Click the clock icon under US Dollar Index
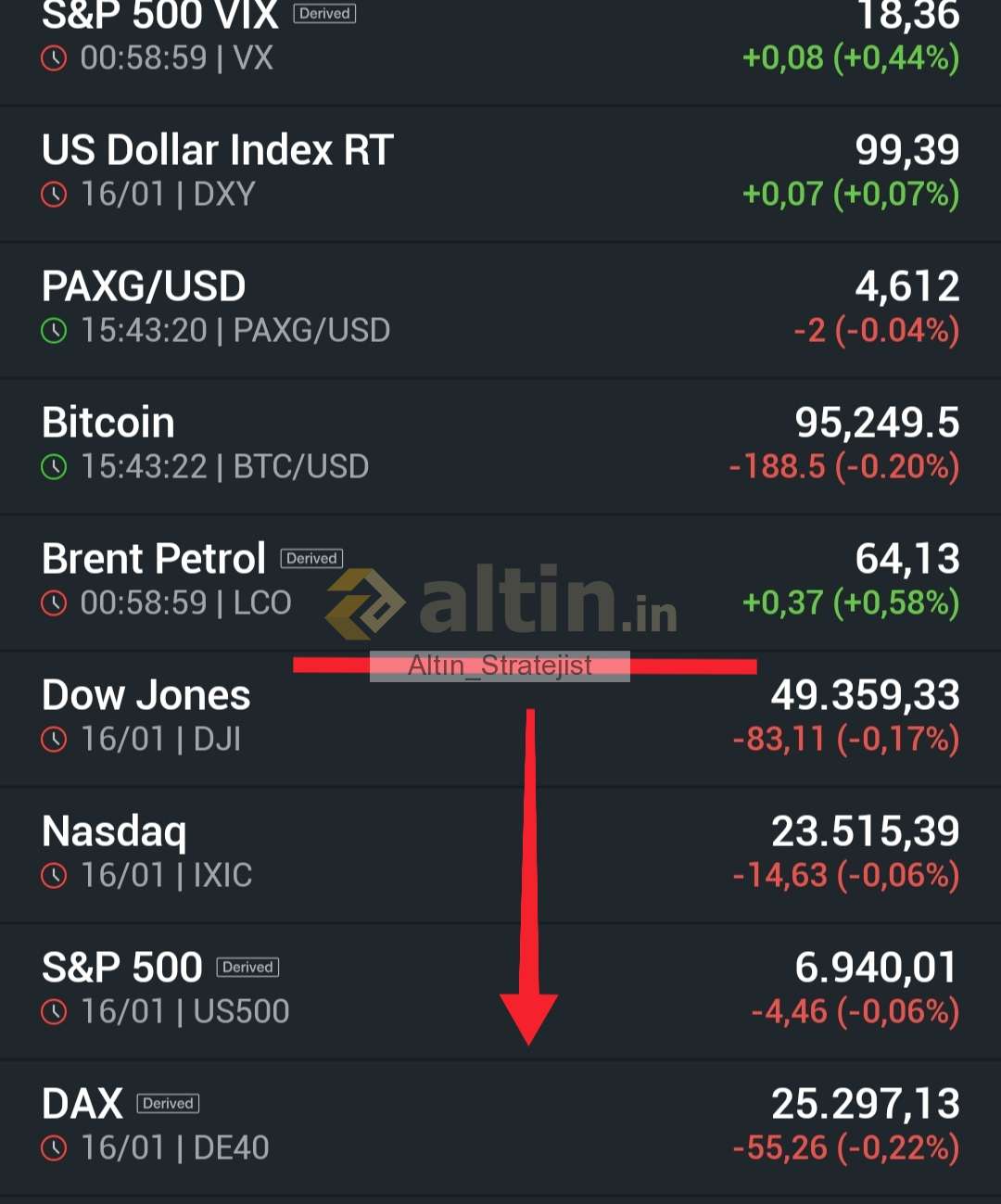1001x1204 pixels. 54,195
